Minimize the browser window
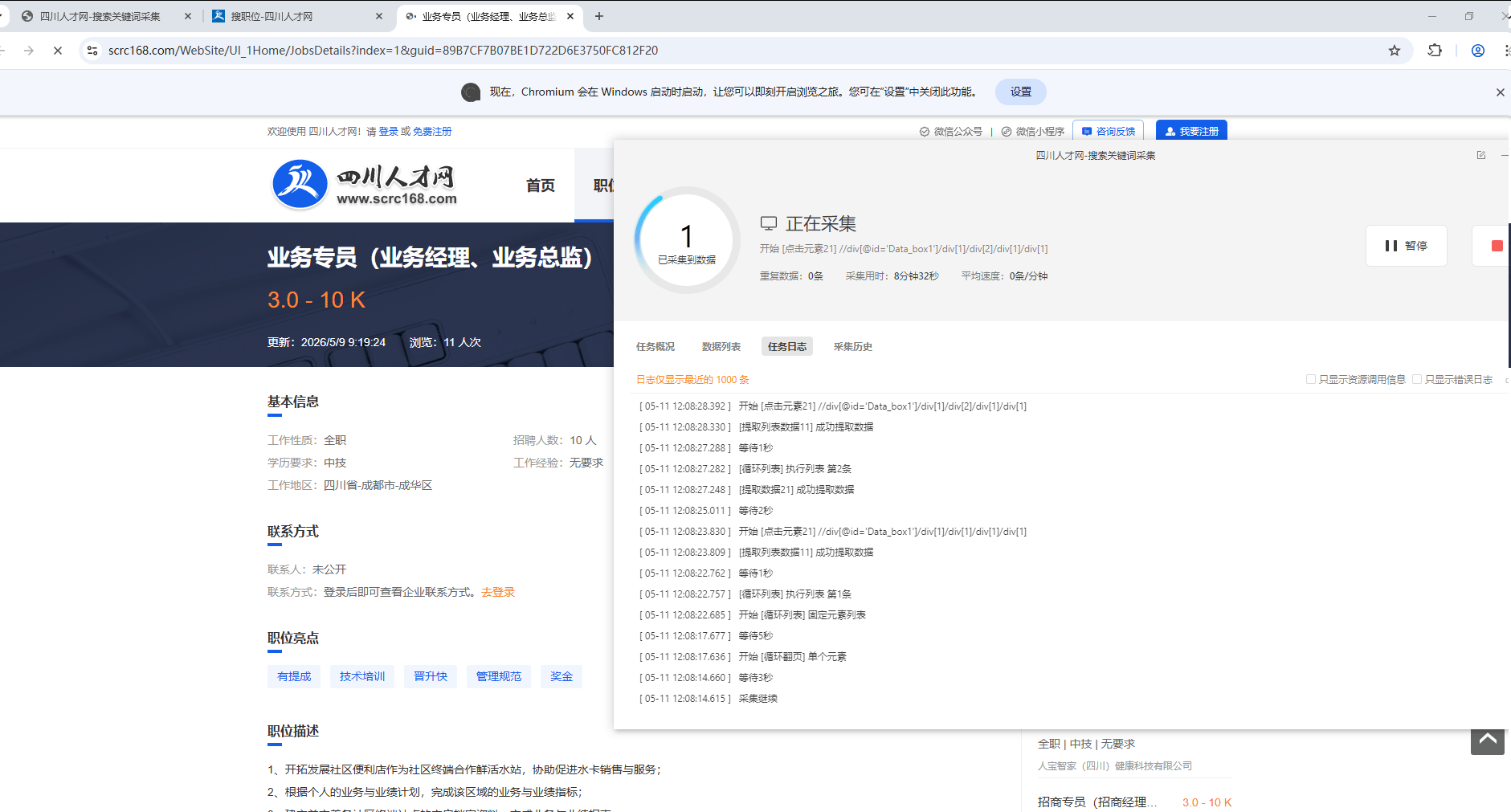This screenshot has height=812, width=1511. coord(1432,16)
